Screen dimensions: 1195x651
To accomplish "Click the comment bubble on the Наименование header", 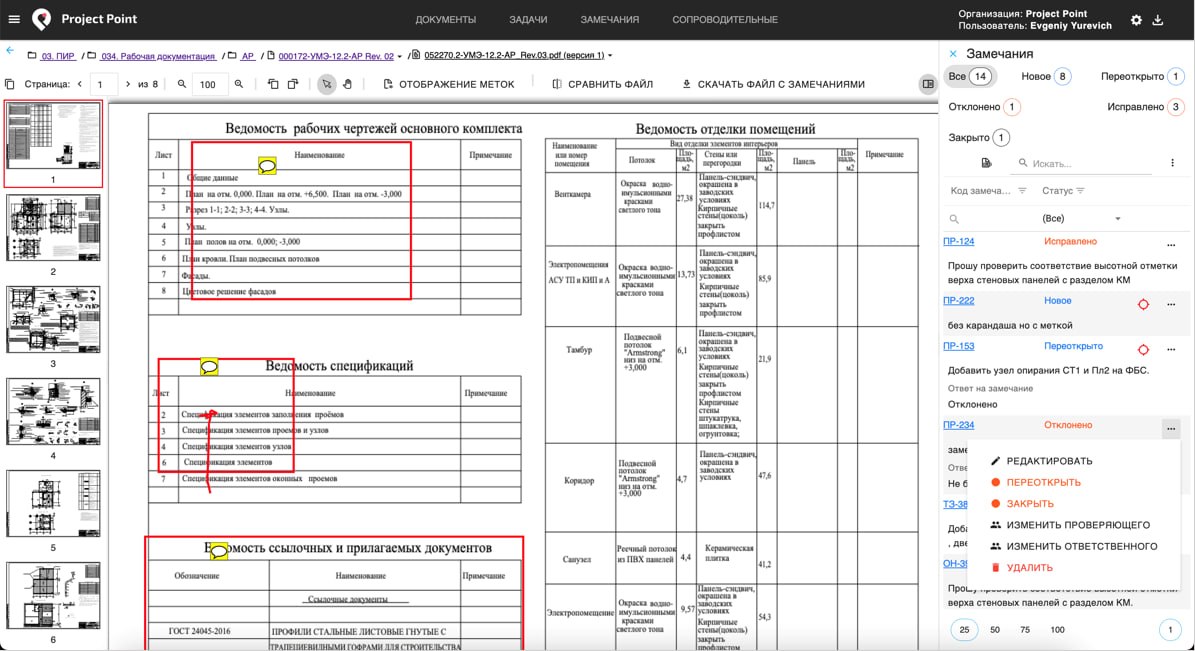I will click(267, 166).
